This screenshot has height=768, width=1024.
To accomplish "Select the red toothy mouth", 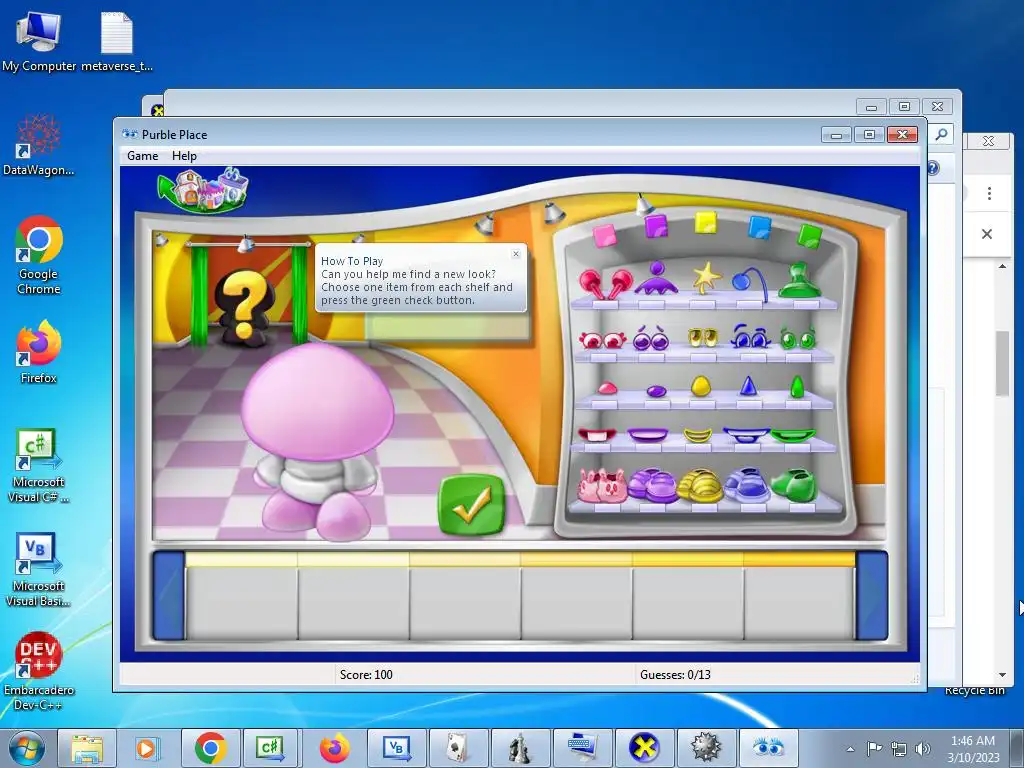I will [x=597, y=434].
